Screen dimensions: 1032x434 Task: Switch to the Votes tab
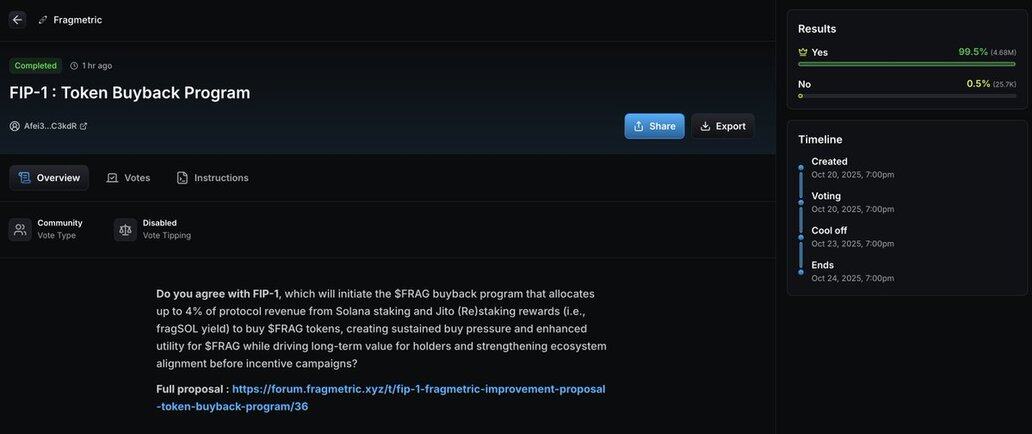pyautogui.click(x=128, y=178)
